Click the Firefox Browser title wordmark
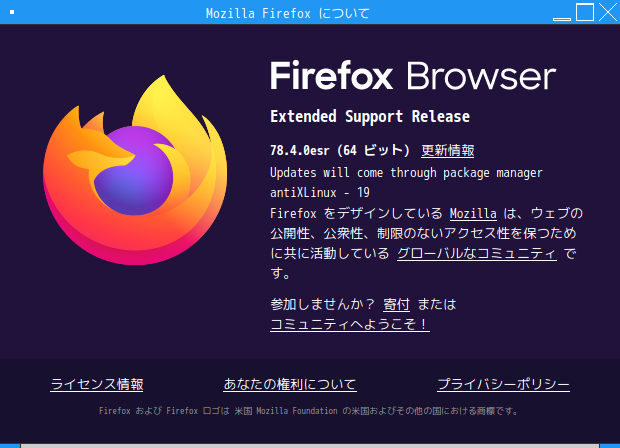Image resolution: width=620 pixels, height=448 pixels. pos(413,76)
